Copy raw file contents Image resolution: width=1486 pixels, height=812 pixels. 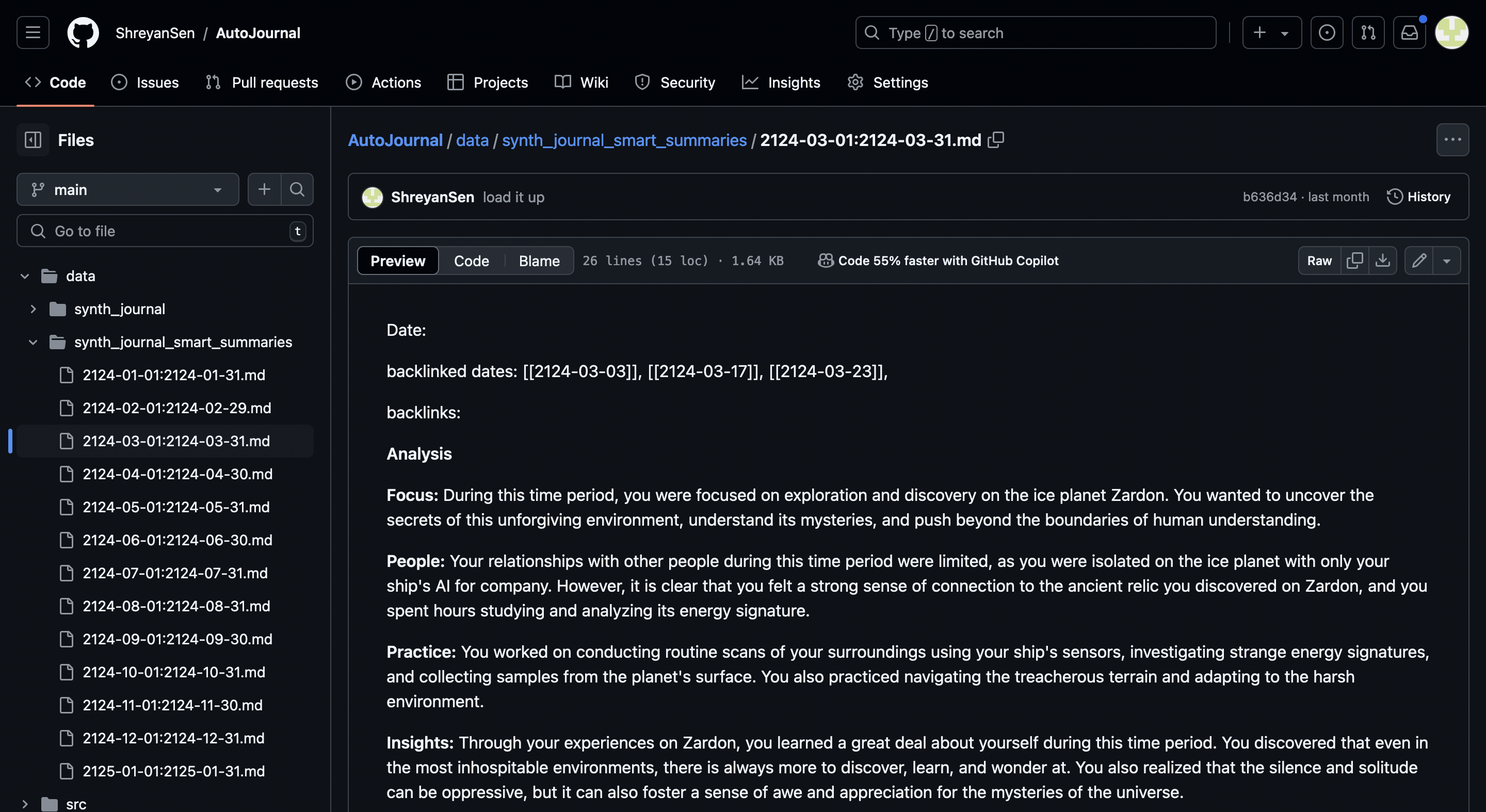pos(1354,261)
